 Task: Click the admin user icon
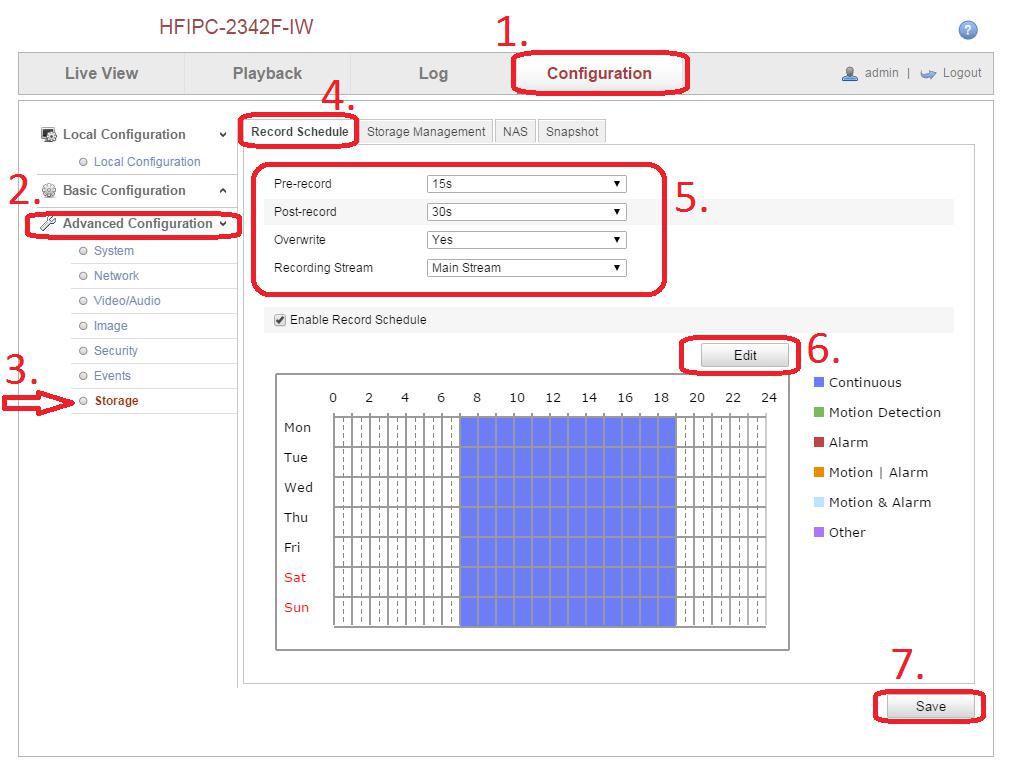850,73
